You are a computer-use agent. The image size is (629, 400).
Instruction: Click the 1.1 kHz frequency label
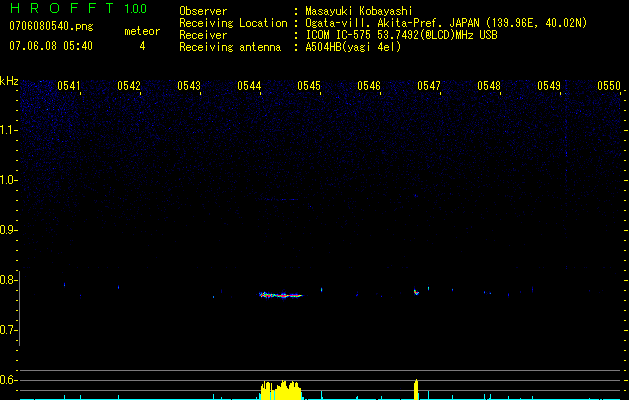coord(8,130)
